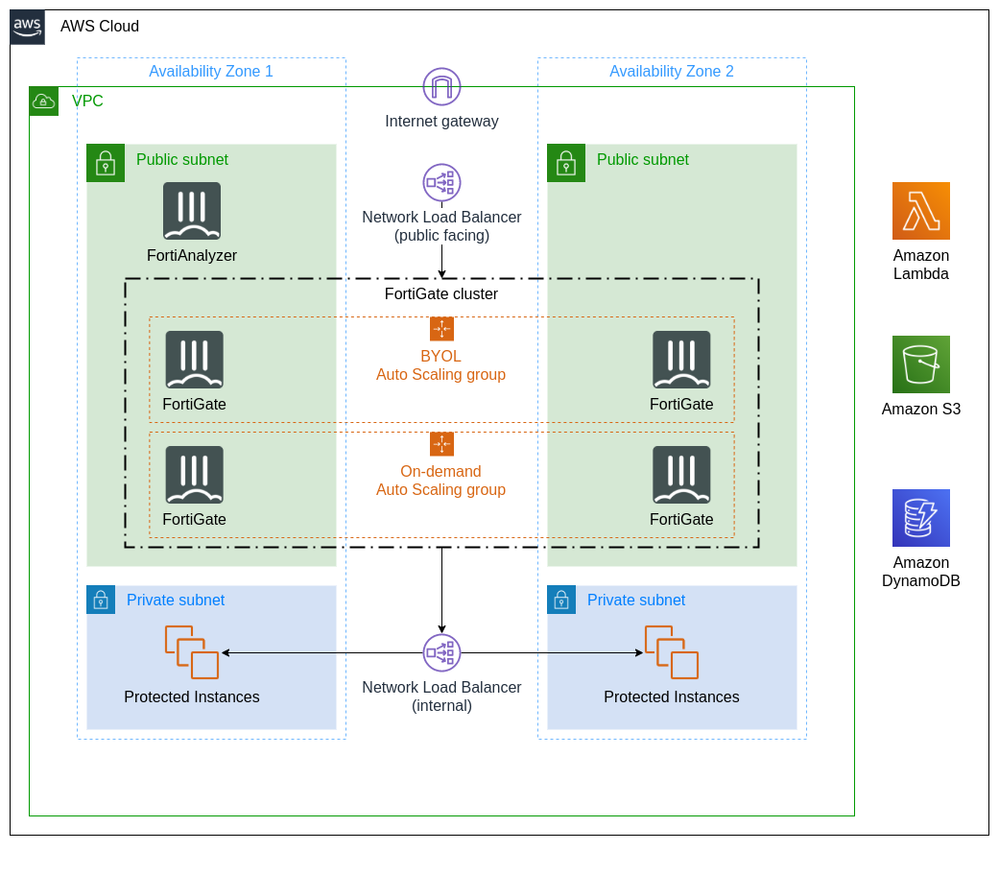Click the FortiGate cluster label

[441, 294]
